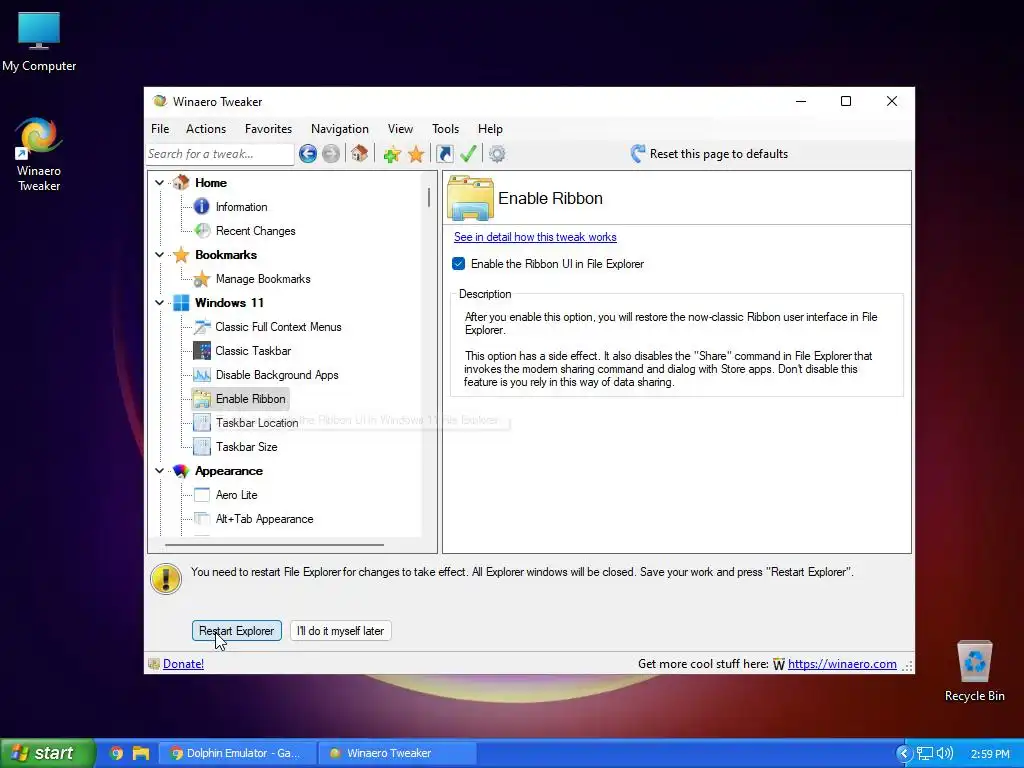Viewport: 1024px width, 768px height.
Task: Click the 2:59 PM taskbar clock
Action: tap(990, 754)
